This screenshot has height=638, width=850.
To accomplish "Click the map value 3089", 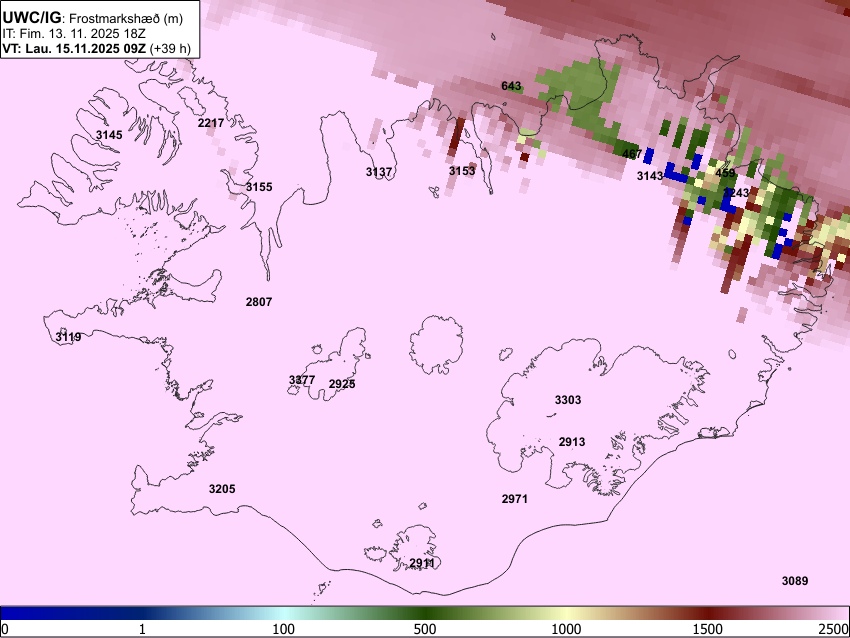I will click(x=795, y=581).
